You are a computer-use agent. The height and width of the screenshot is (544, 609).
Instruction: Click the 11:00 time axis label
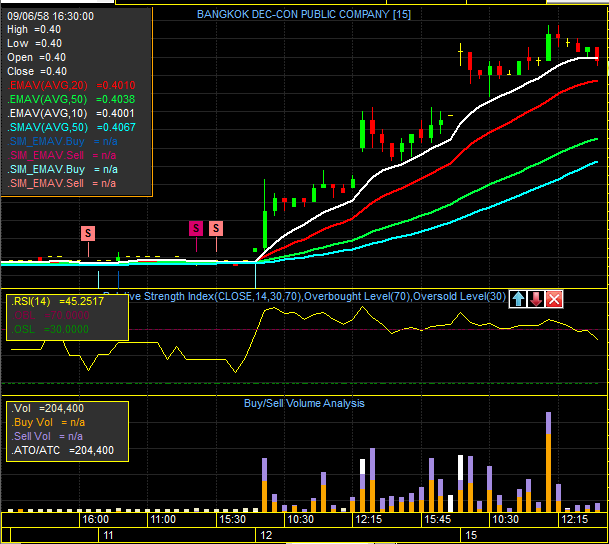click(x=163, y=520)
